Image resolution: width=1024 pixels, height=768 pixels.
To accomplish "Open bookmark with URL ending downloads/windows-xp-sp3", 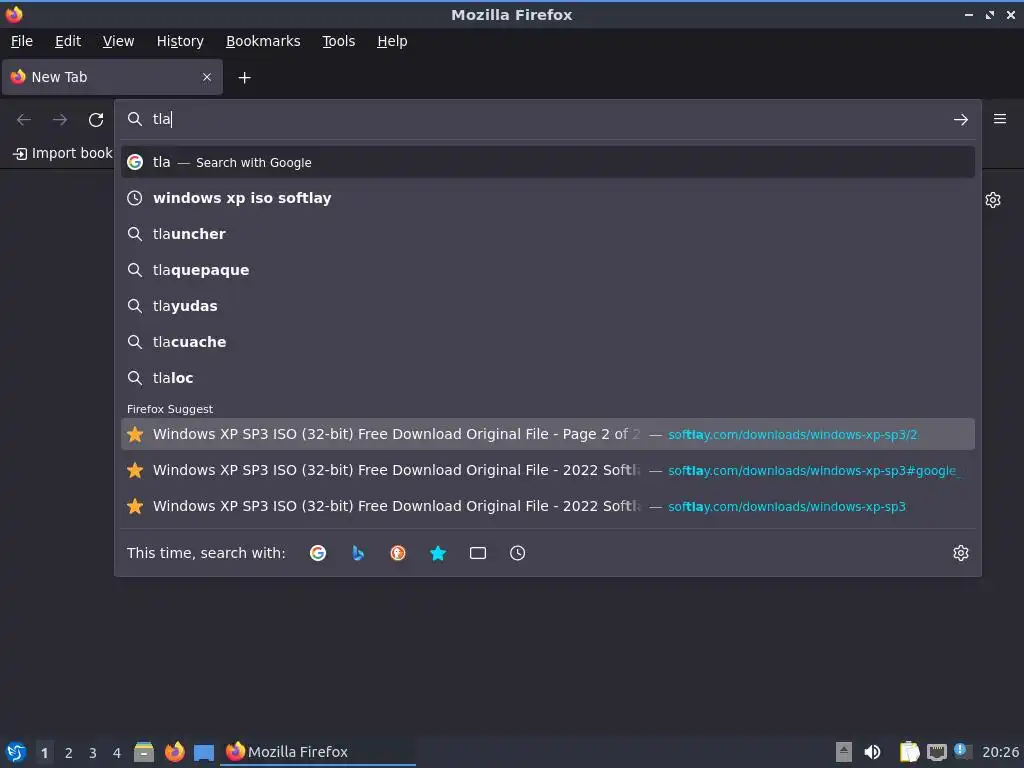I will pos(548,506).
